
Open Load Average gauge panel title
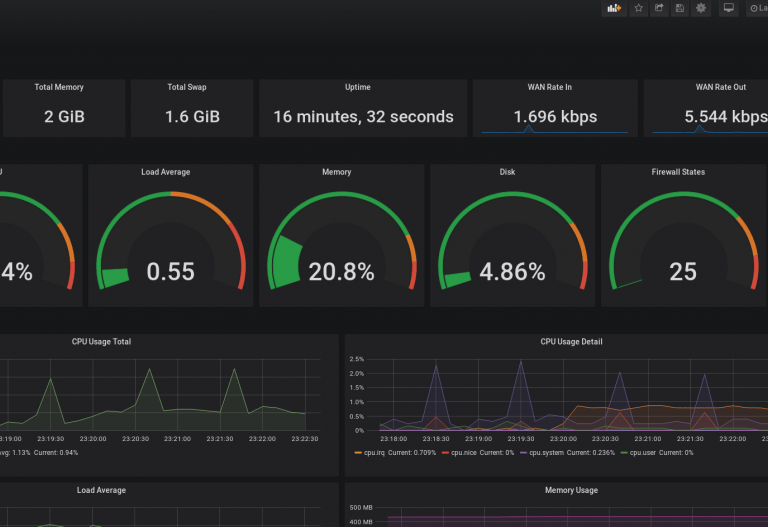point(166,172)
